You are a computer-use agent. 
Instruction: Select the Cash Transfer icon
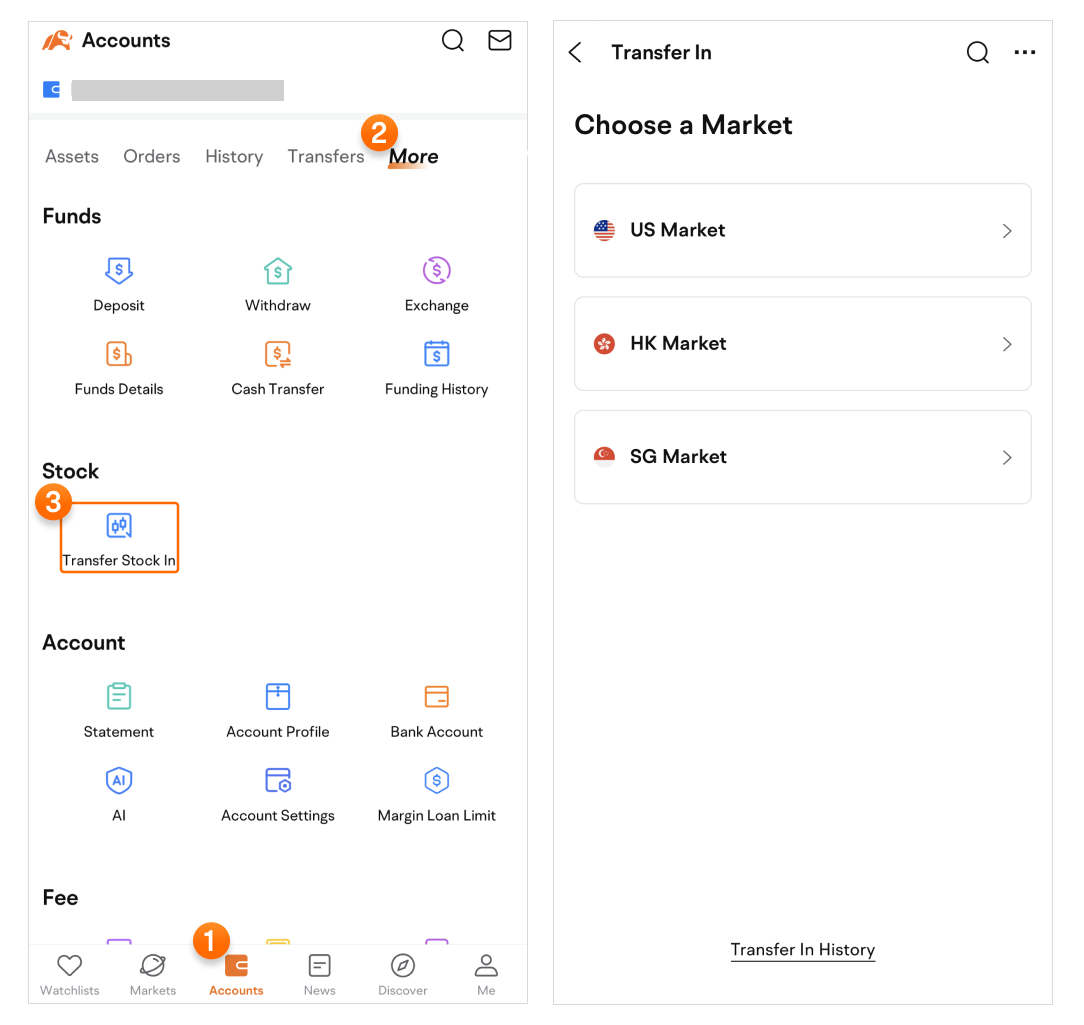tap(277, 355)
